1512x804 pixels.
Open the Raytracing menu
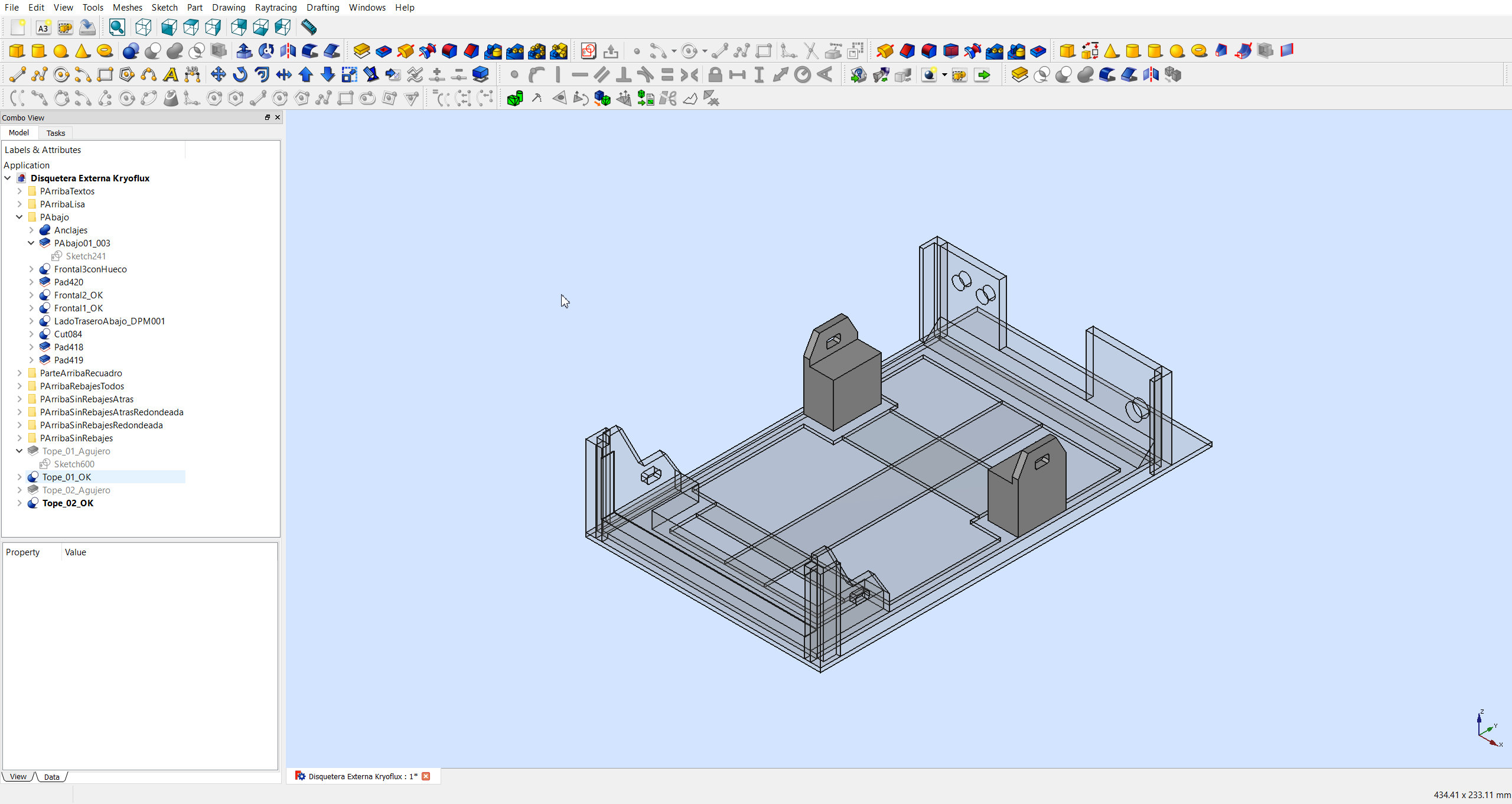[x=276, y=7]
